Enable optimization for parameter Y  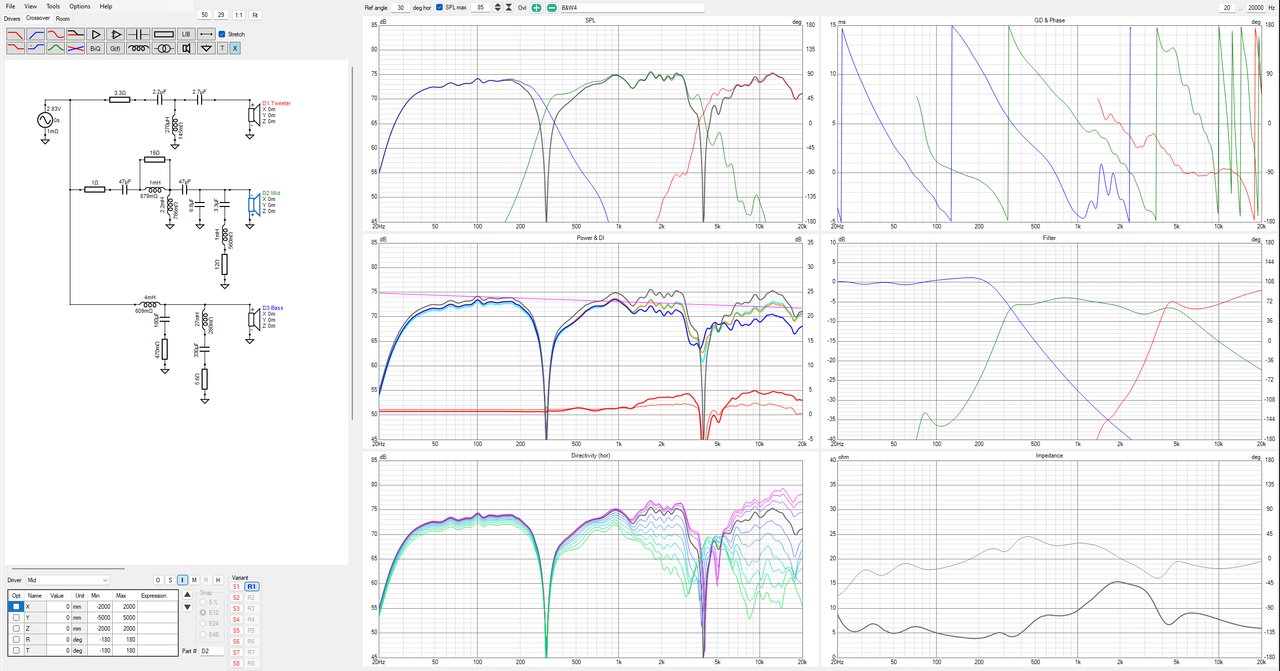(15, 618)
